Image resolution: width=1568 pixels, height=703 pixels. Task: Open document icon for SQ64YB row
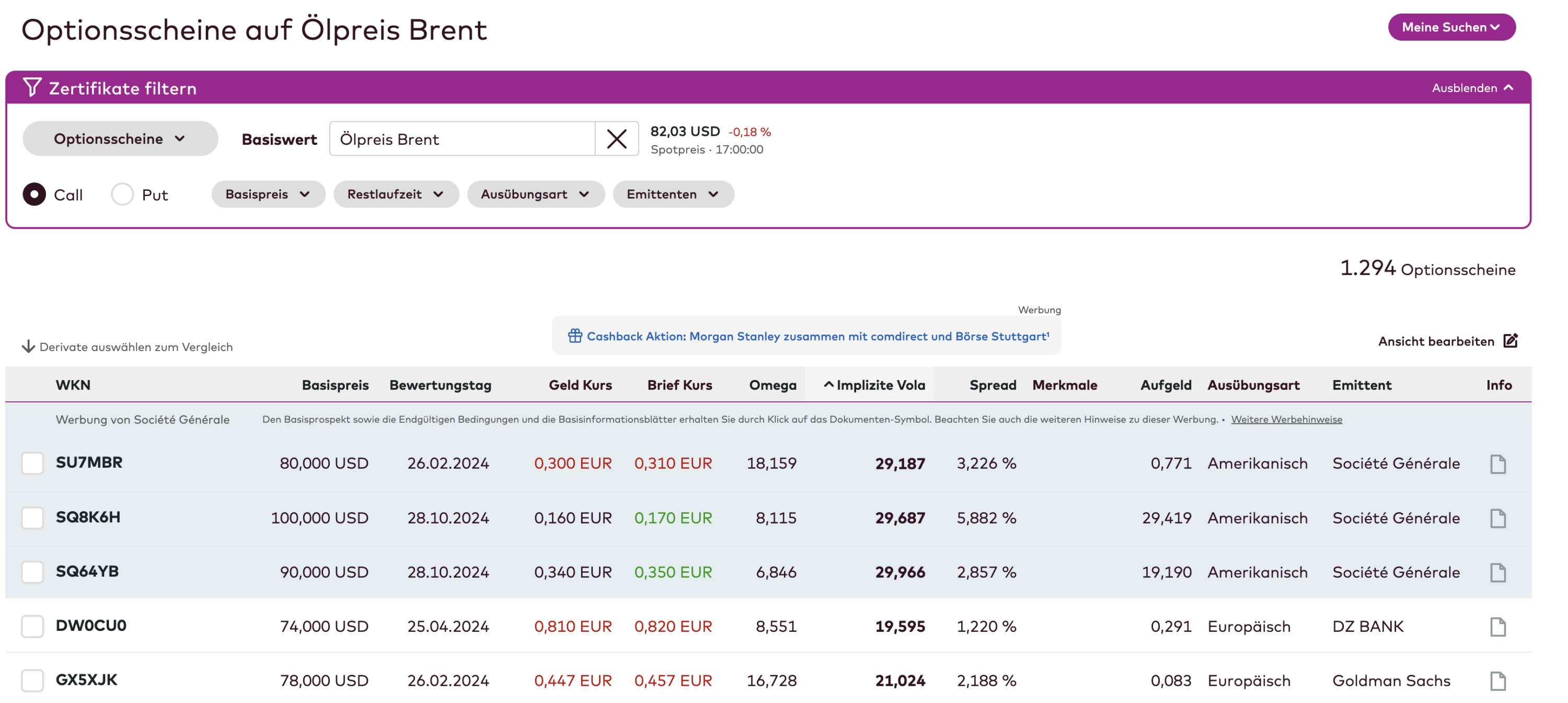[1497, 572]
